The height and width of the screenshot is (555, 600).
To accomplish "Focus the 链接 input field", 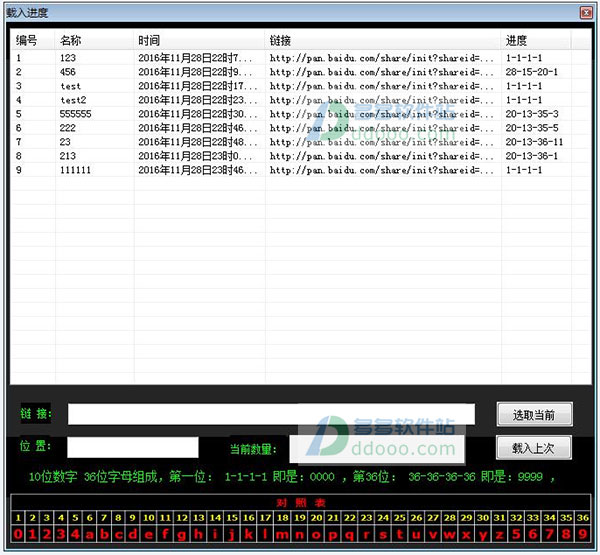I will [271, 414].
